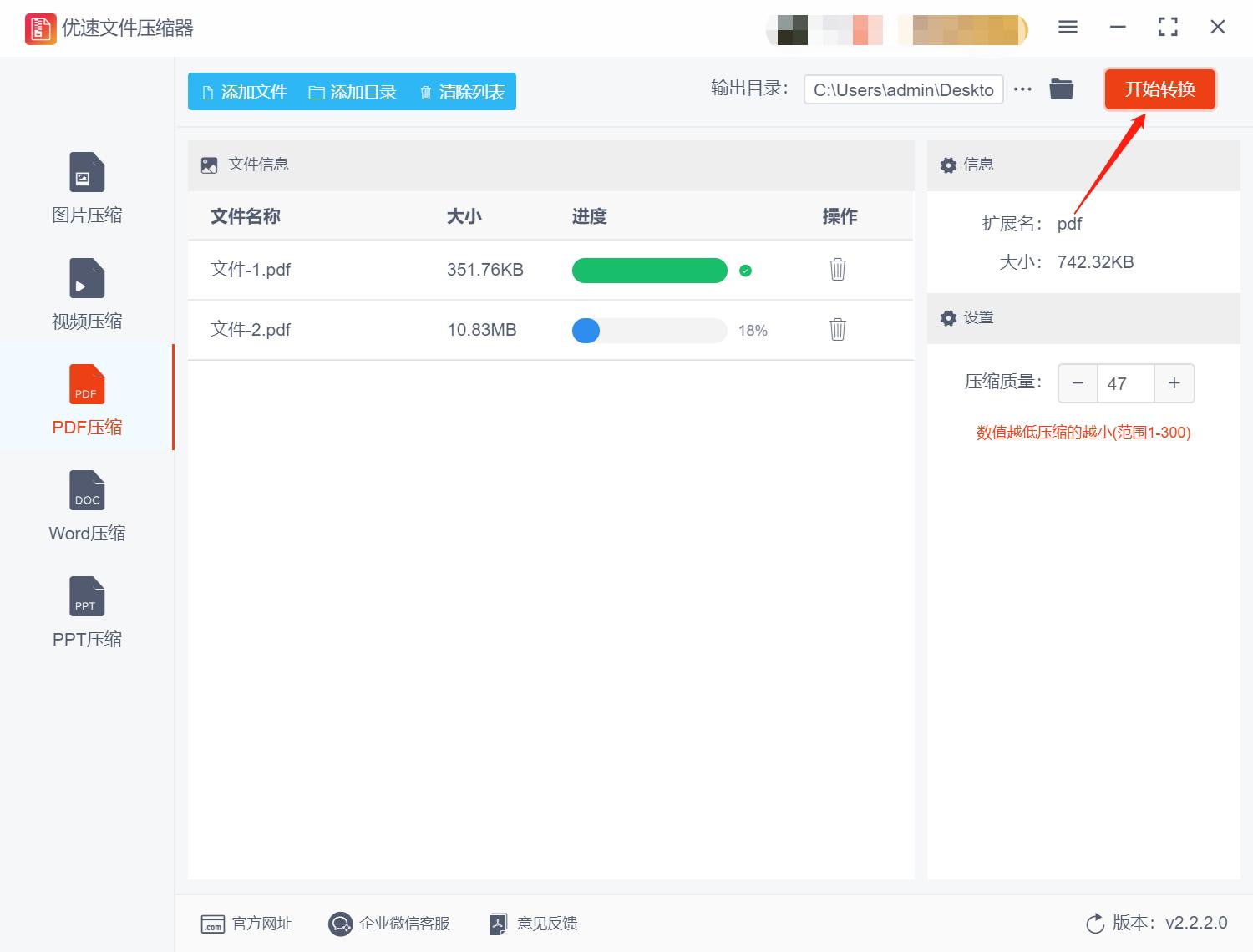Delete 文件-1.pdf using its trash icon
The width and height of the screenshot is (1253, 952).
837,270
